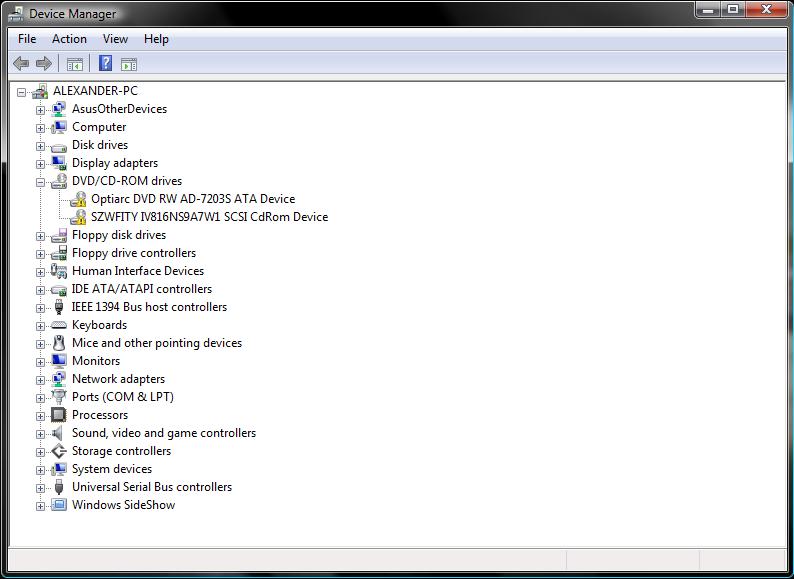The width and height of the screenshot is (794, 579).
Task: Minimize the Device Manager window
Action: pos(708,10)
